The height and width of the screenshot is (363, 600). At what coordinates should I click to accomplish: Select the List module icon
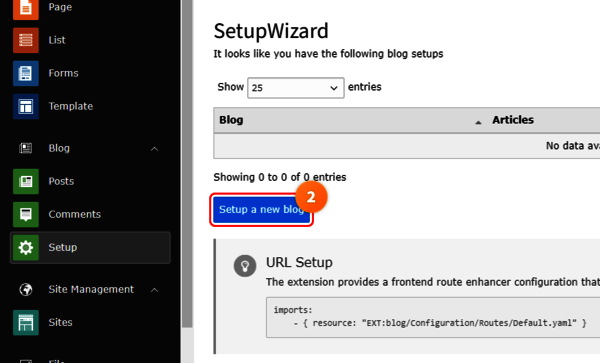(x=26, y=40)
